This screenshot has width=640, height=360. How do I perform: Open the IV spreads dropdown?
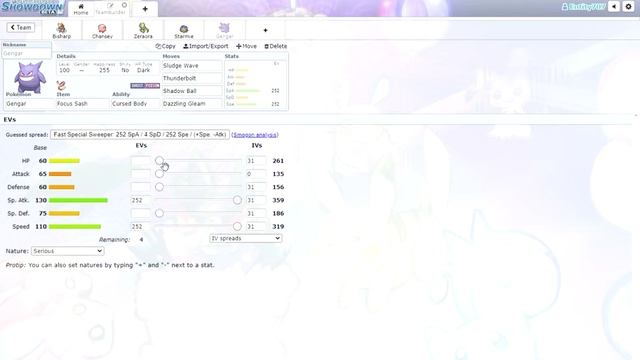pyautogui.click(x=246, y=238)
